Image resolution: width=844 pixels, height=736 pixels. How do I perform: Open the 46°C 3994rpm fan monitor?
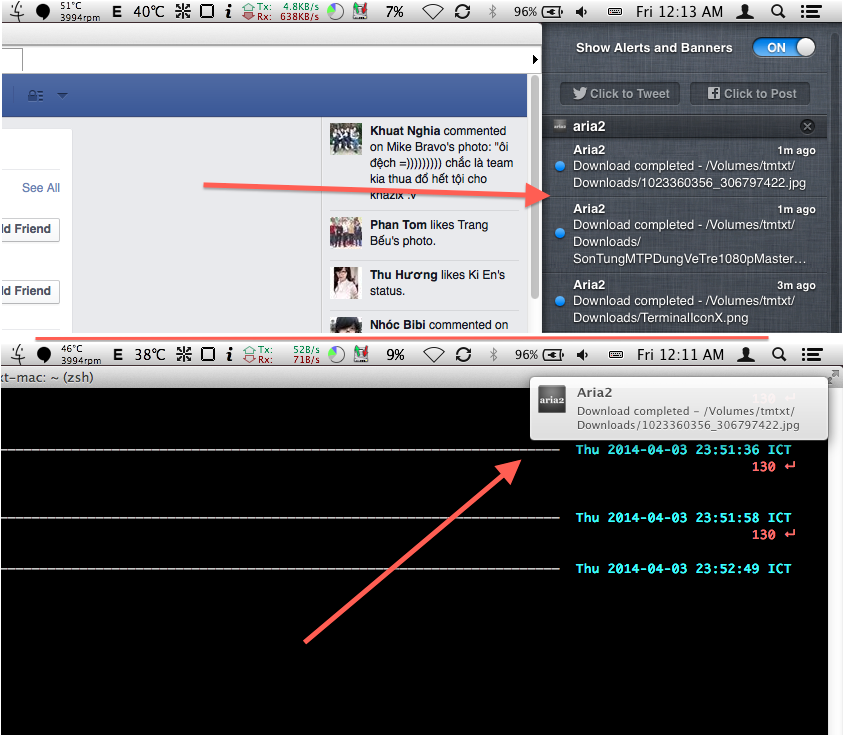point(81,354)
